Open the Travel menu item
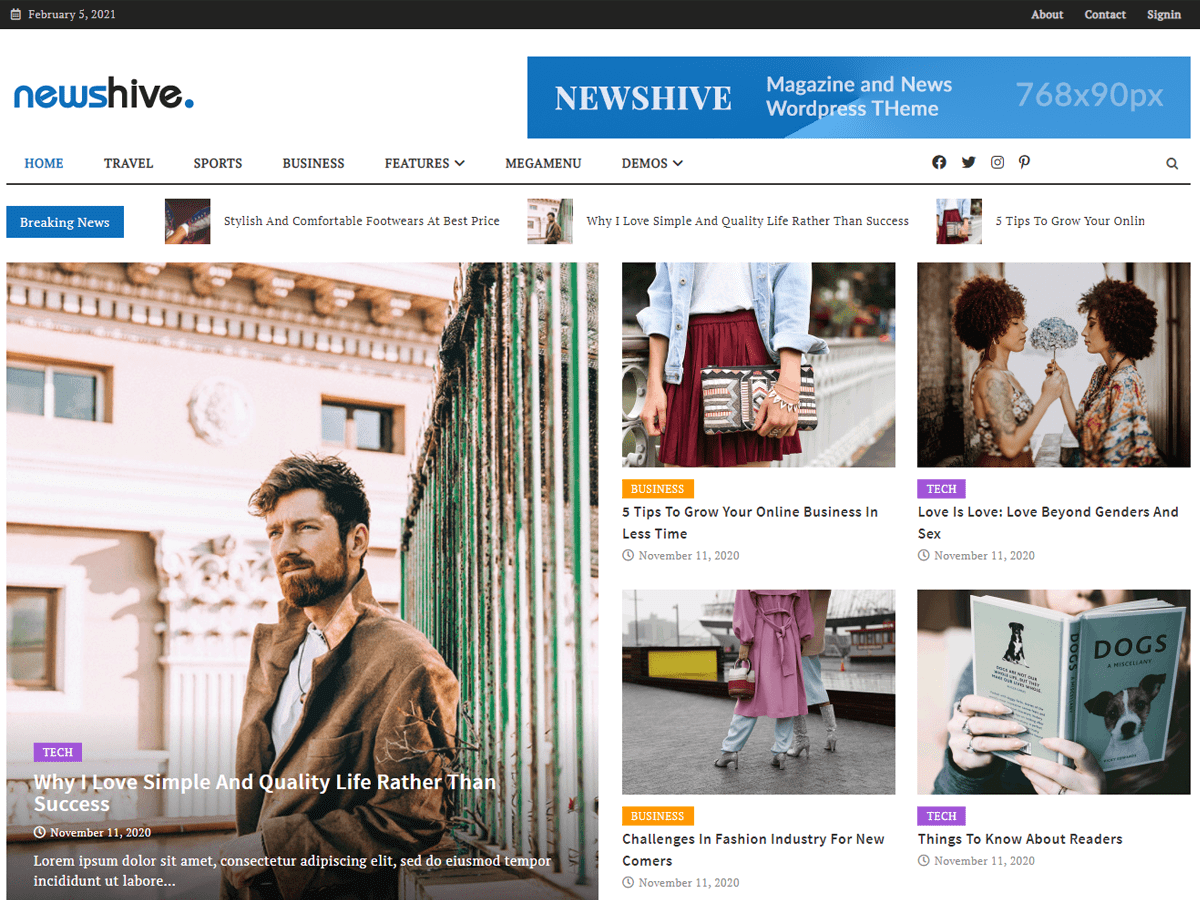1200x900 pixels. (129, 163)
